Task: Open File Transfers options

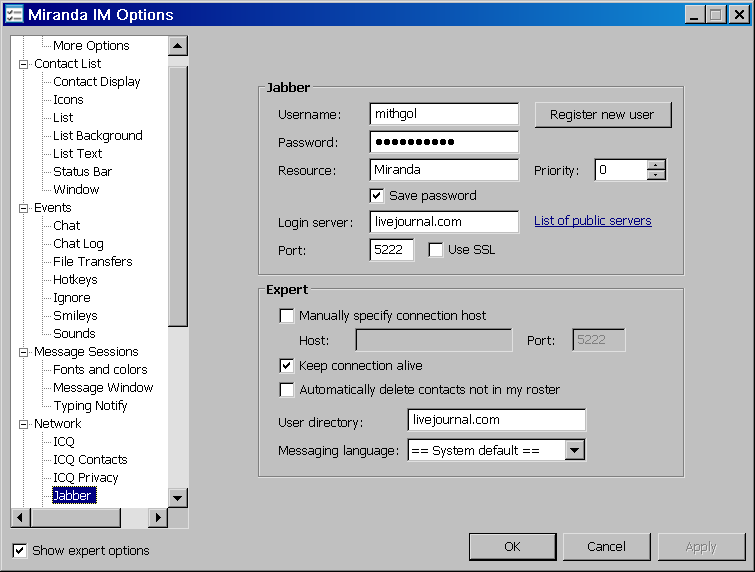Action: tap(92, 262)
